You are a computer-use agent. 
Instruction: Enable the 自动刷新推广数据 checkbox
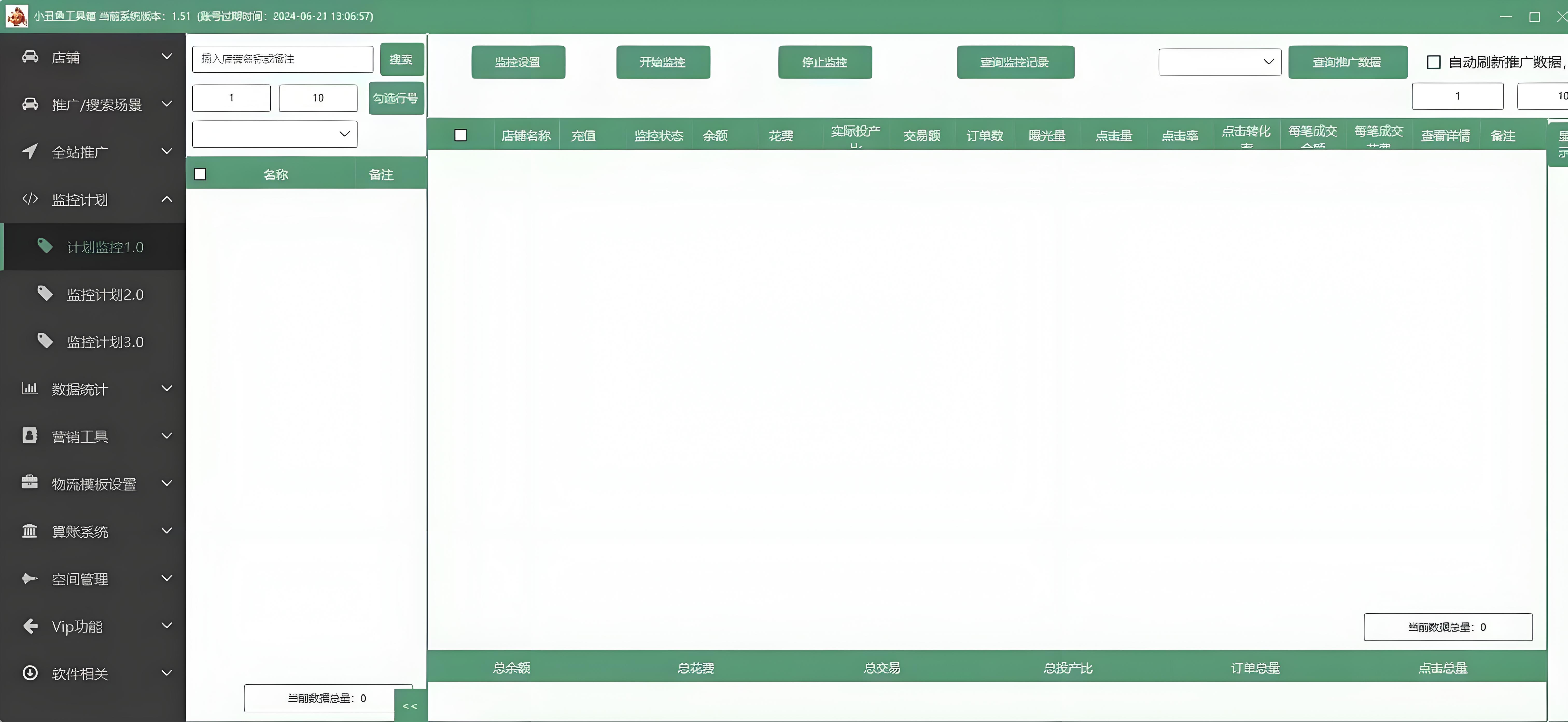coord(1433,62)
